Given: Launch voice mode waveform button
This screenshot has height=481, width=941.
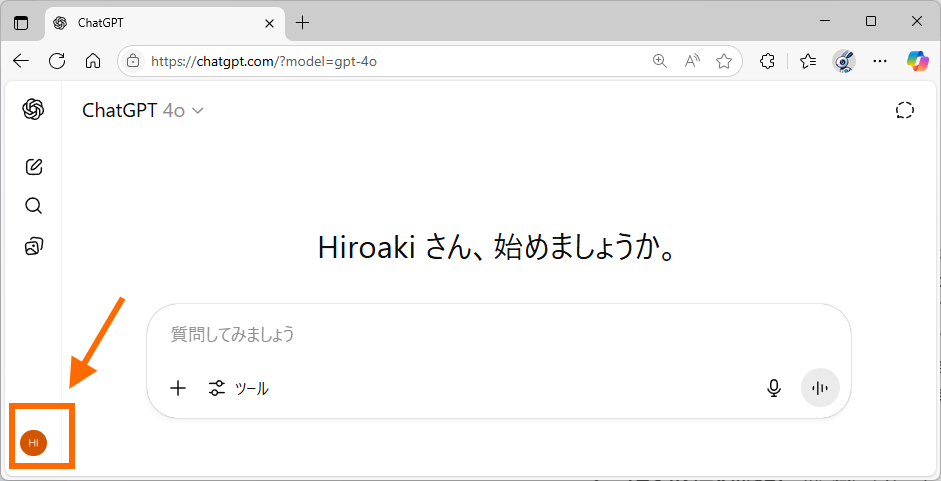Looking at the screenshot, I should [820, 388].
